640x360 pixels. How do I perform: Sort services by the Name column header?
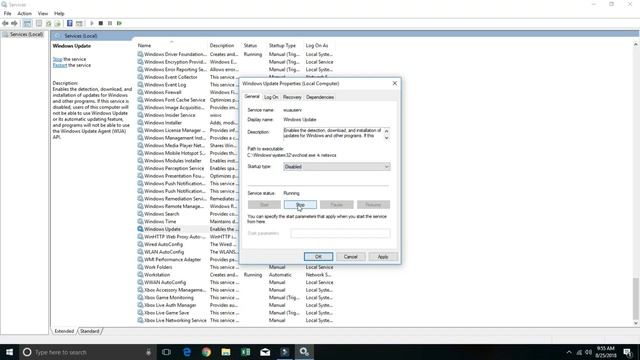[x=144, y=45]
